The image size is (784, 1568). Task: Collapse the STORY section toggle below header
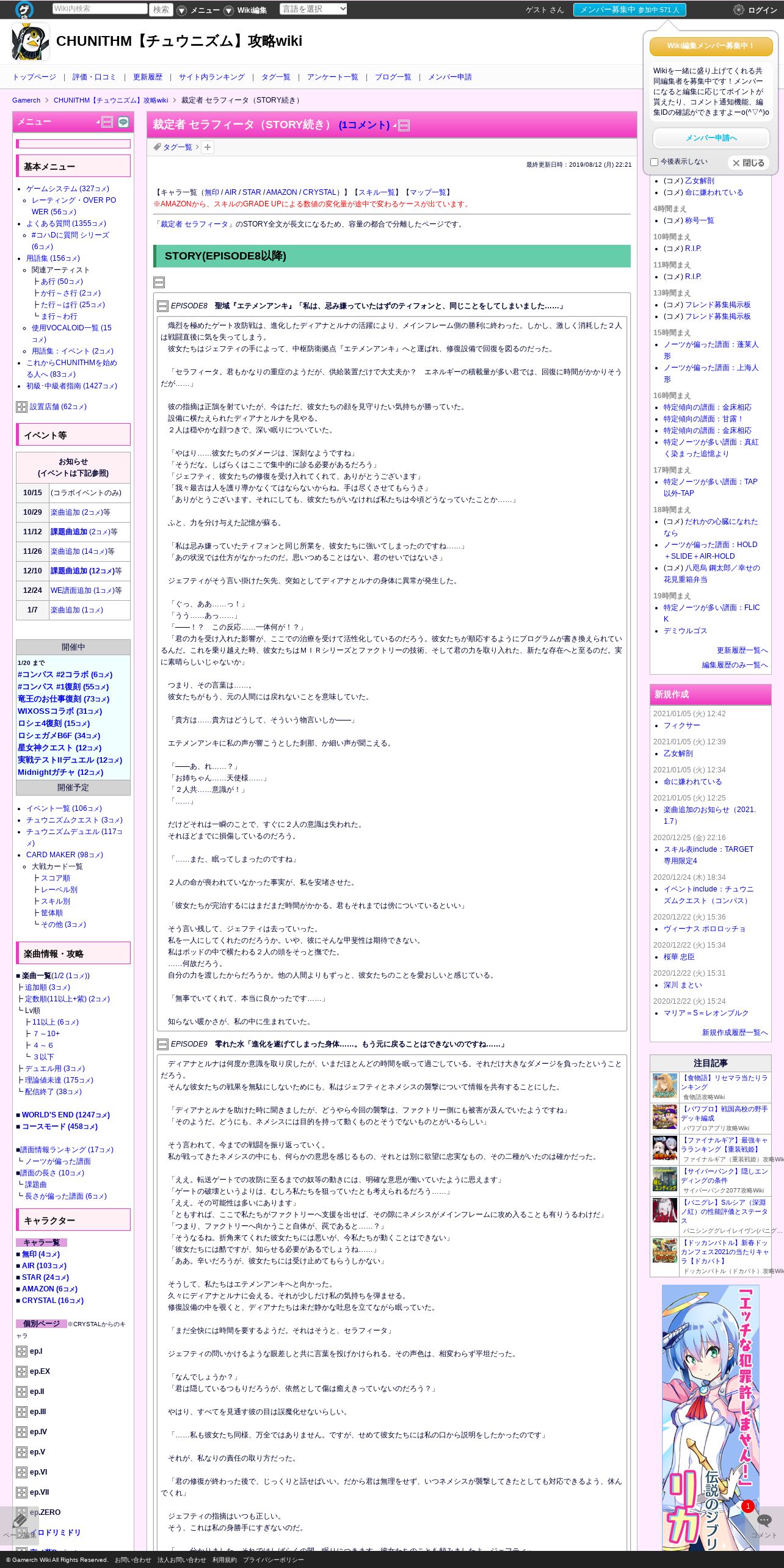(x=159, y=282)
